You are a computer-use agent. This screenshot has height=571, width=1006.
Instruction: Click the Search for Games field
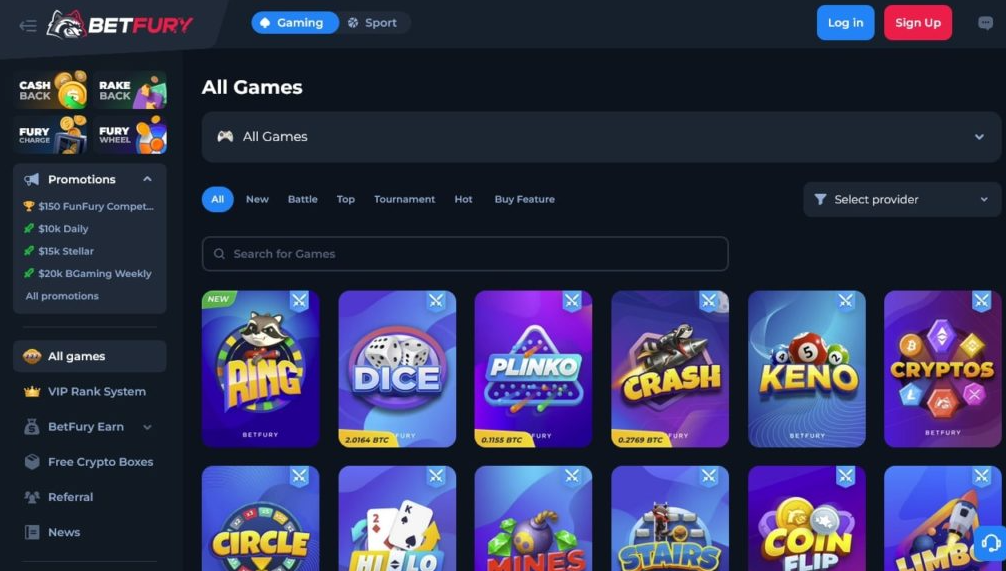[x=465, y=254]
